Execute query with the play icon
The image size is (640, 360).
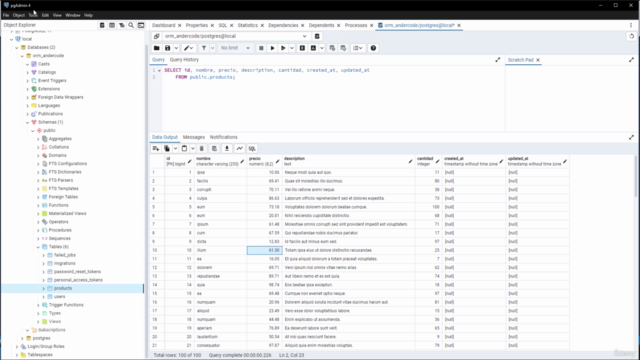272,48
